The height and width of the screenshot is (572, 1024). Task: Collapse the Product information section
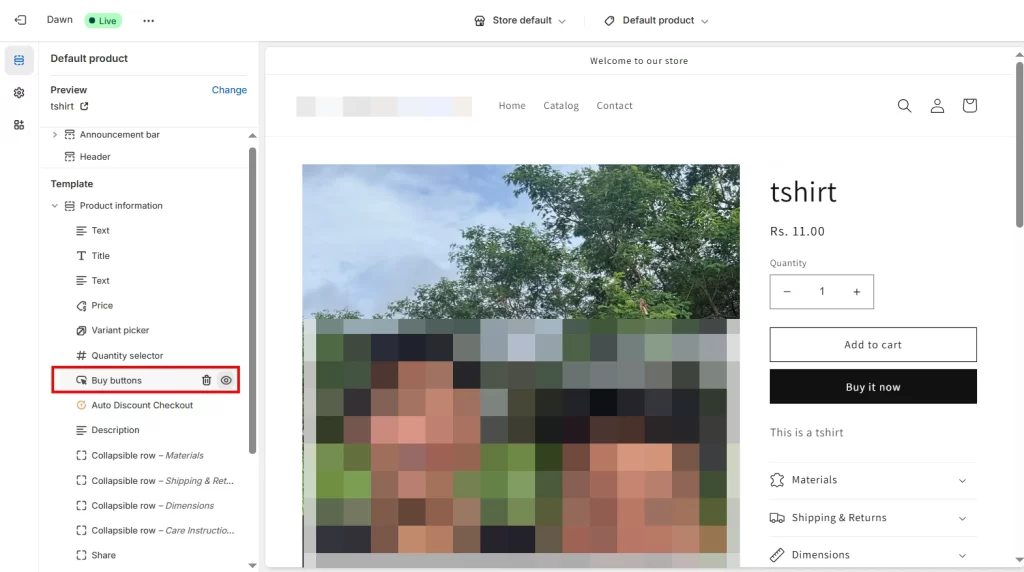pyautogui.click(x=55, y=206)
